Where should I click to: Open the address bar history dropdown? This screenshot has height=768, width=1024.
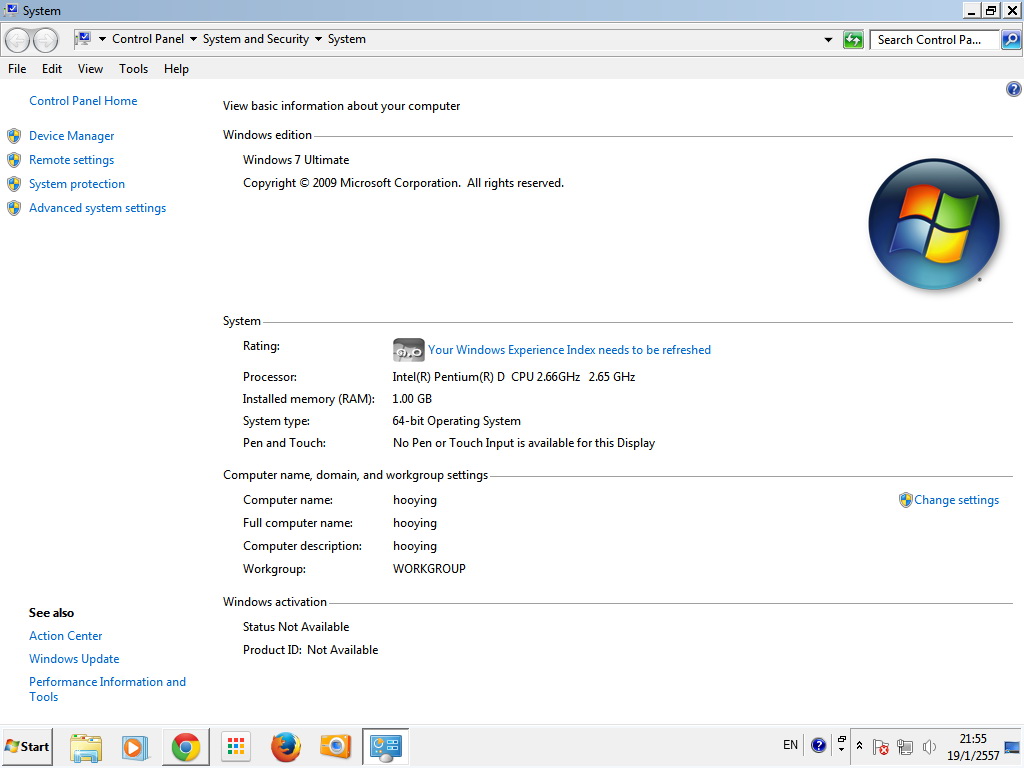(x=828, y=40)
